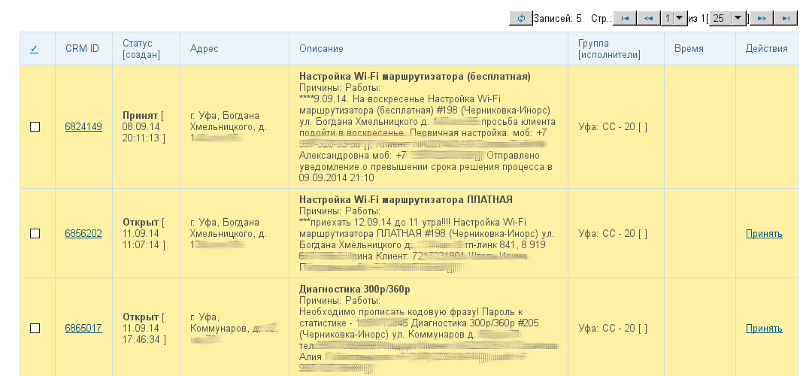Click the refresh records icon

coord(521,18)
